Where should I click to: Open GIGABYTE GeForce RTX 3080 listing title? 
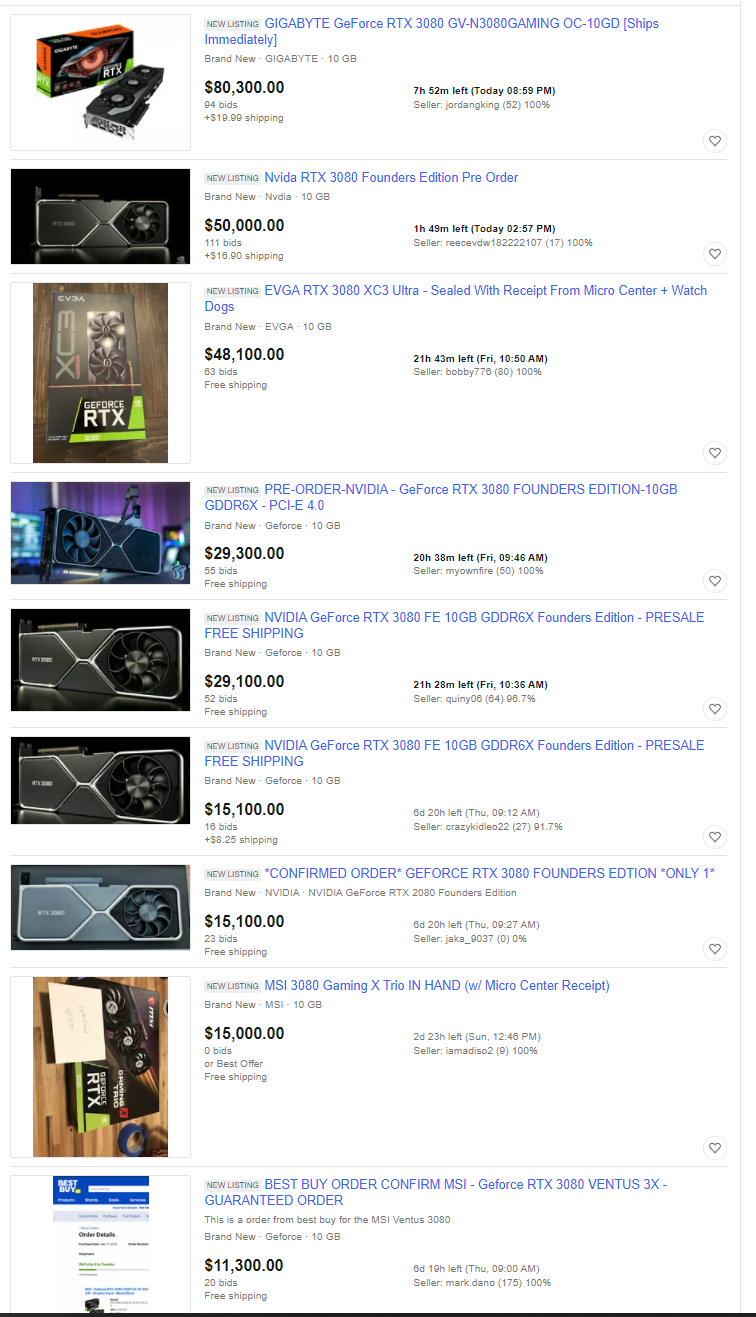[432, 31]
